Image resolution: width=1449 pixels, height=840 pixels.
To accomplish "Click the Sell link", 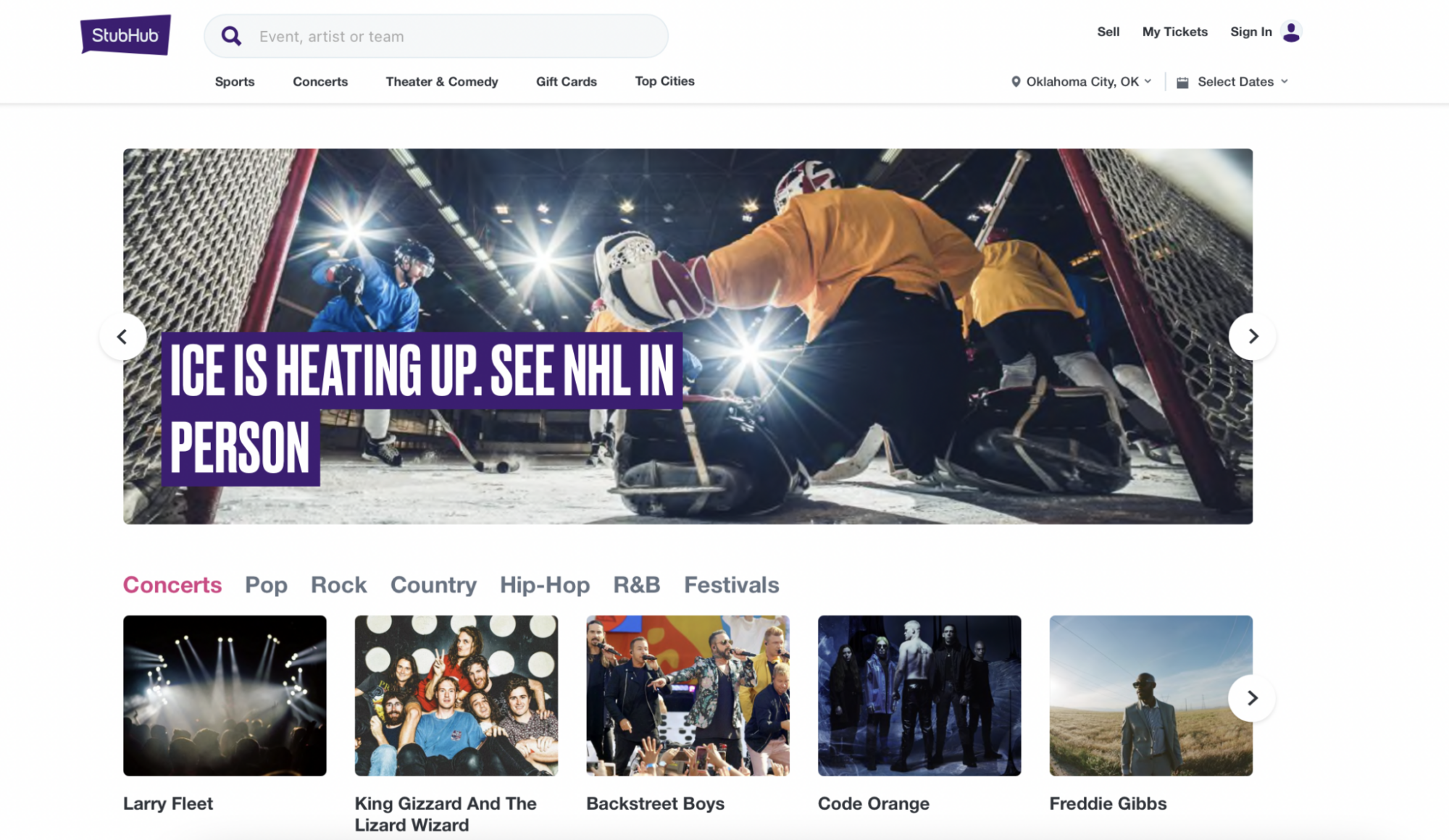I will click(x=1108, y=32).
